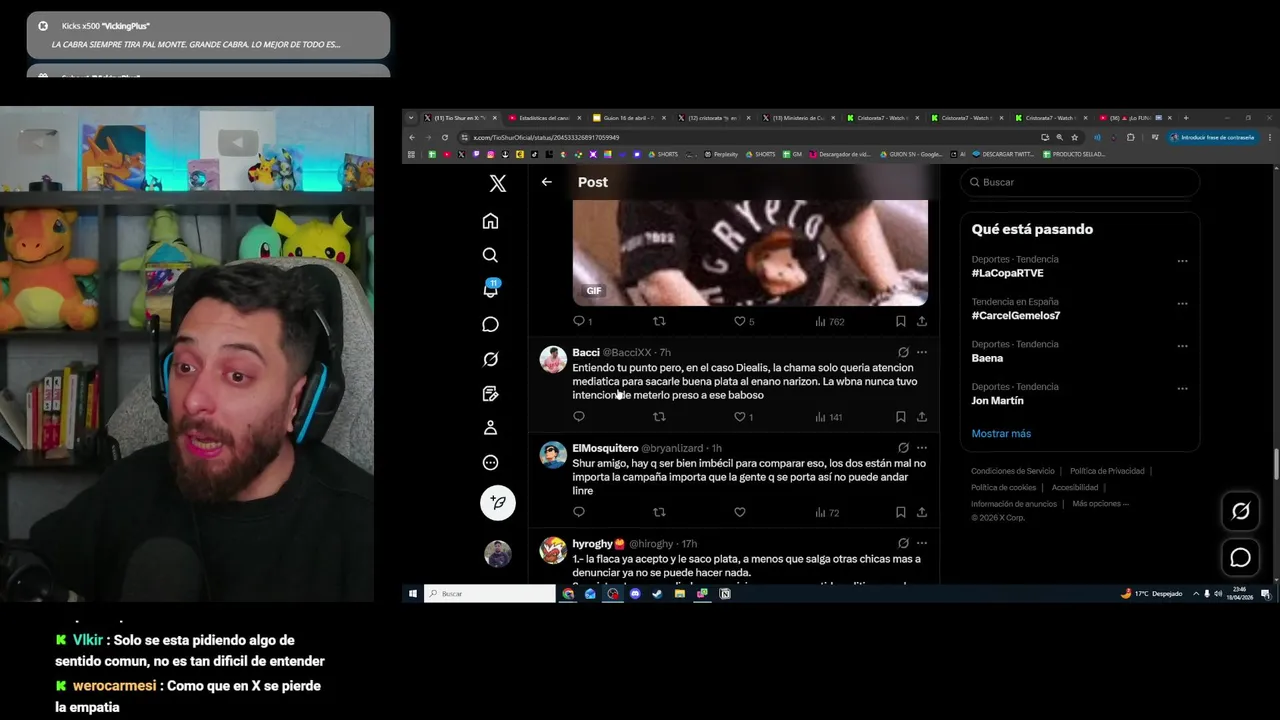The image size is (1280, 720).
Task: Share Bacci's comment
Action: (x=921, y=417)
